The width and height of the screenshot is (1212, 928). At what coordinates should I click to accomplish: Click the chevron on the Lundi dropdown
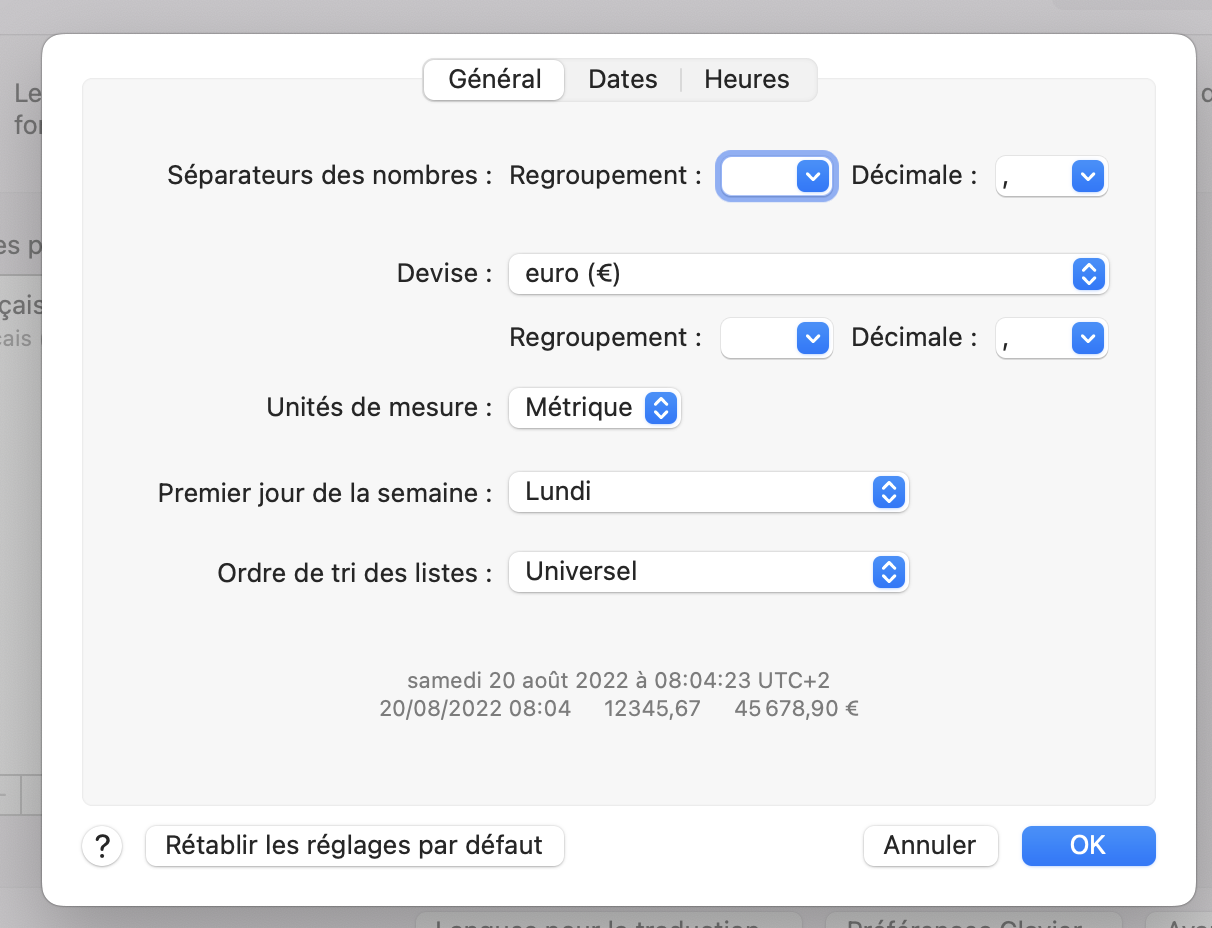tap(888, 492)
